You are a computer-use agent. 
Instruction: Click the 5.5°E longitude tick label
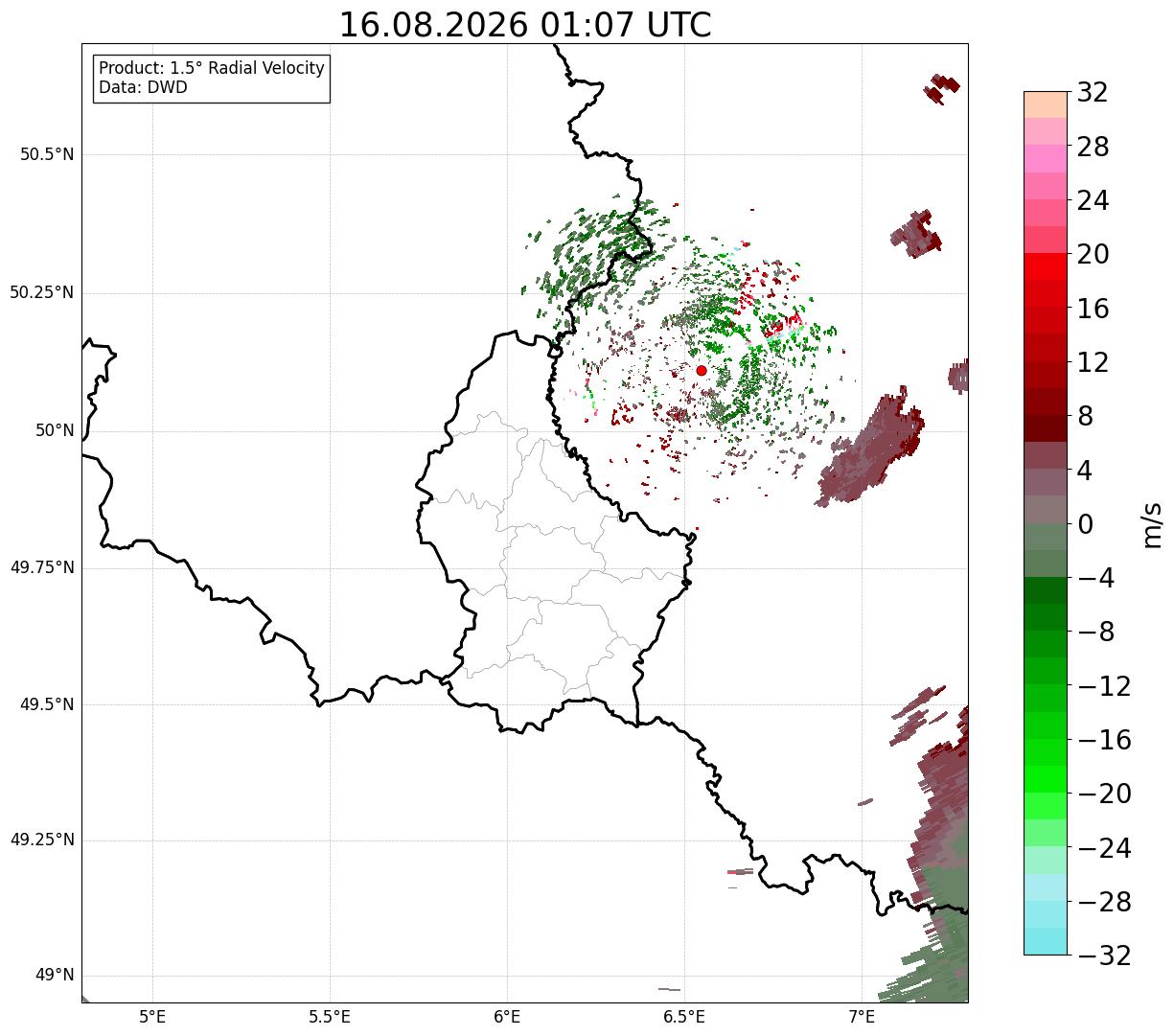point(330,1017)
